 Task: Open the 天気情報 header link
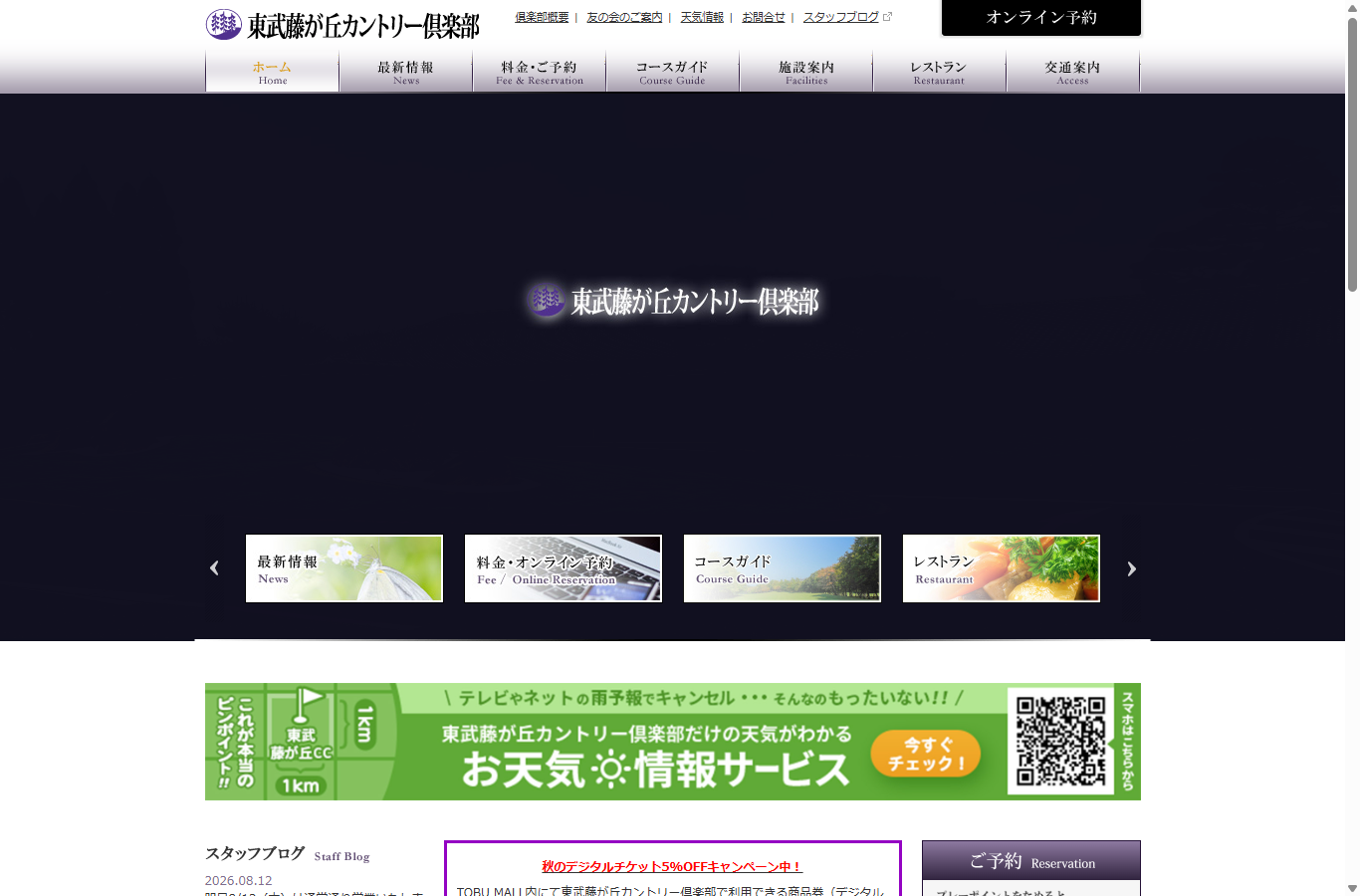[x=702, y=17]
